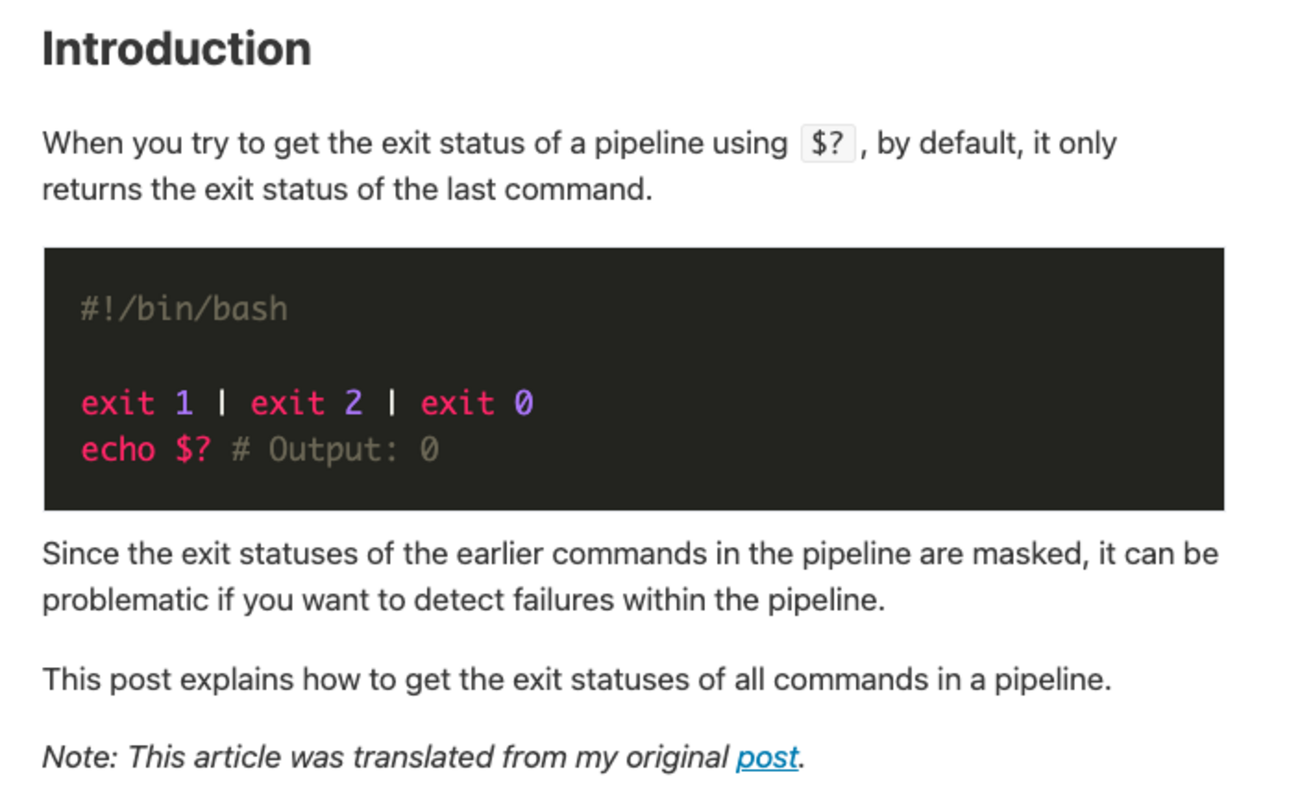
Task: Click the "echo" command in the code block
Action: (x=118, y=450)
